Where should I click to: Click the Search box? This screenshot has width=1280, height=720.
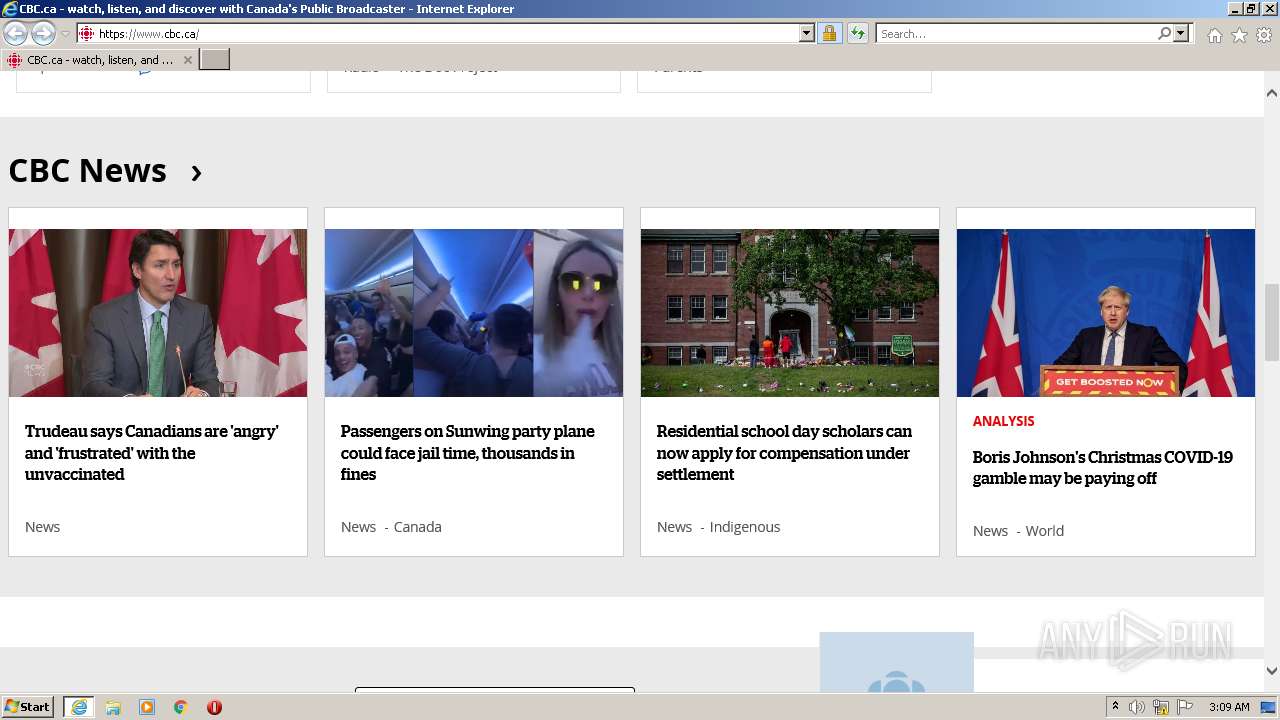(x=1016, y=34)
